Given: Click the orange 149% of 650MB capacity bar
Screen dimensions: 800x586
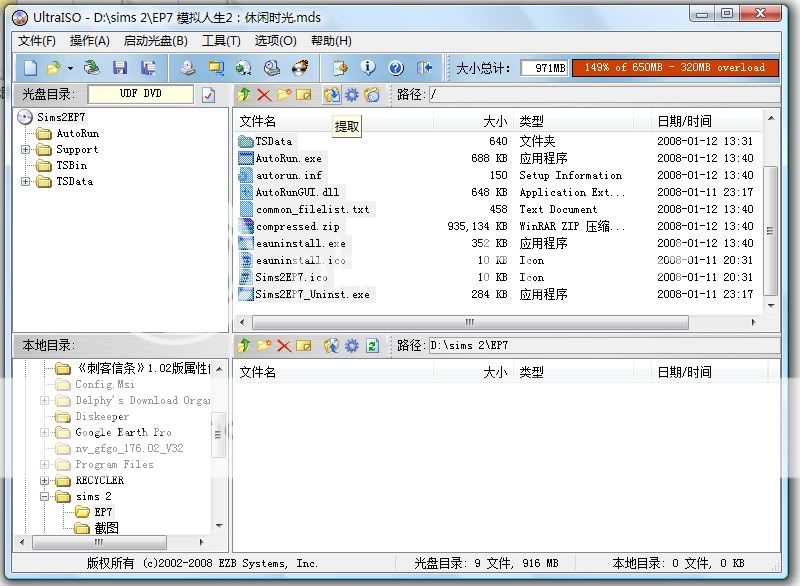Looking at the screenshot, I should (675, 68).
